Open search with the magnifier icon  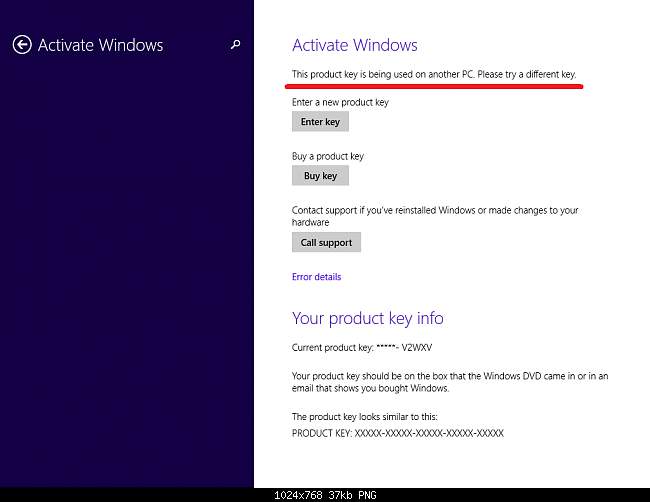click(x=235, y=44)
